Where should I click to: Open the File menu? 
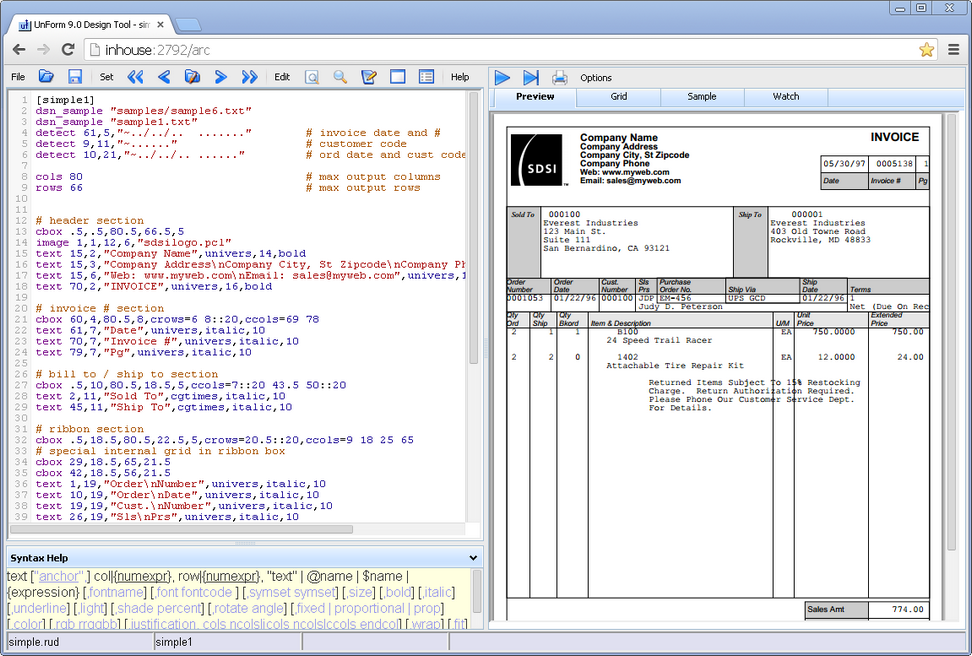coord(18,77)
